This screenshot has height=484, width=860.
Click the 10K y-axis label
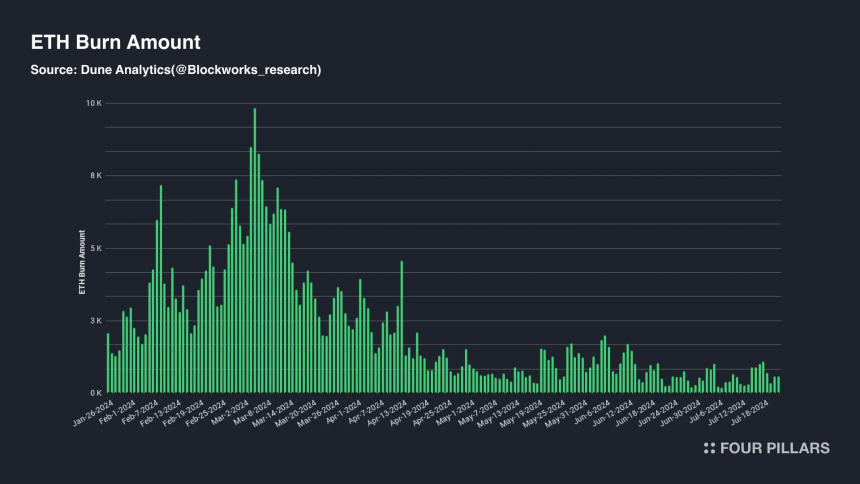tap(94, 103)
